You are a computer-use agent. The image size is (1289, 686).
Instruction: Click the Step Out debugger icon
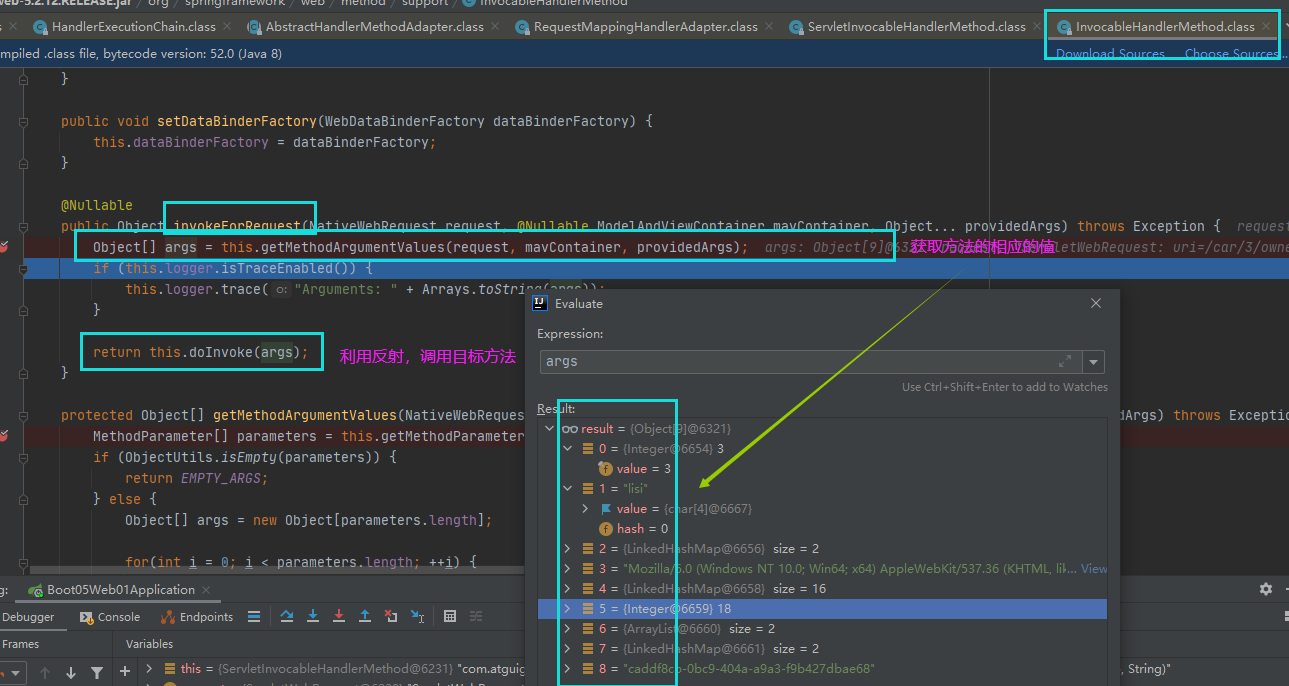point(365,618)
